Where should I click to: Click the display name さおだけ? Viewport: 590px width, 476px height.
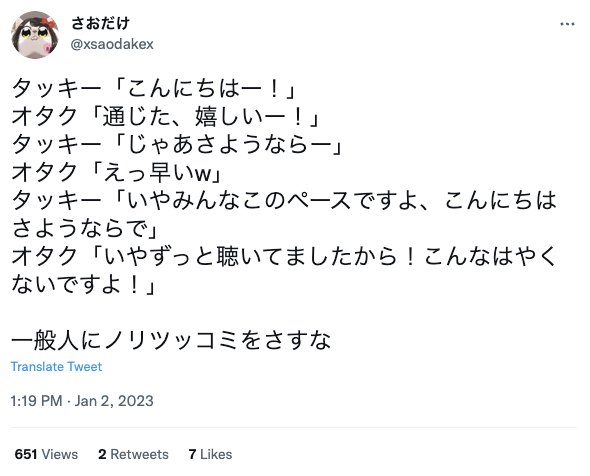click(x=100, y=23)
